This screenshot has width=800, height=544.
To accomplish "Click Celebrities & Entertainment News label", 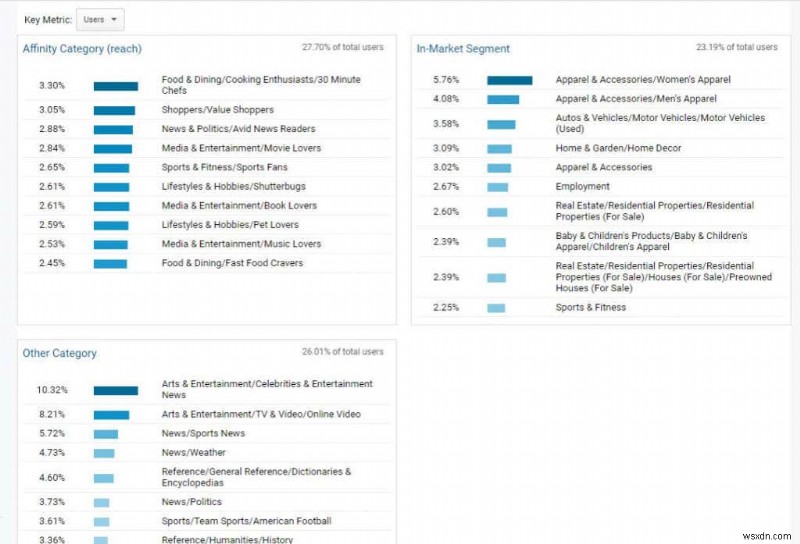I will [267, 389].
